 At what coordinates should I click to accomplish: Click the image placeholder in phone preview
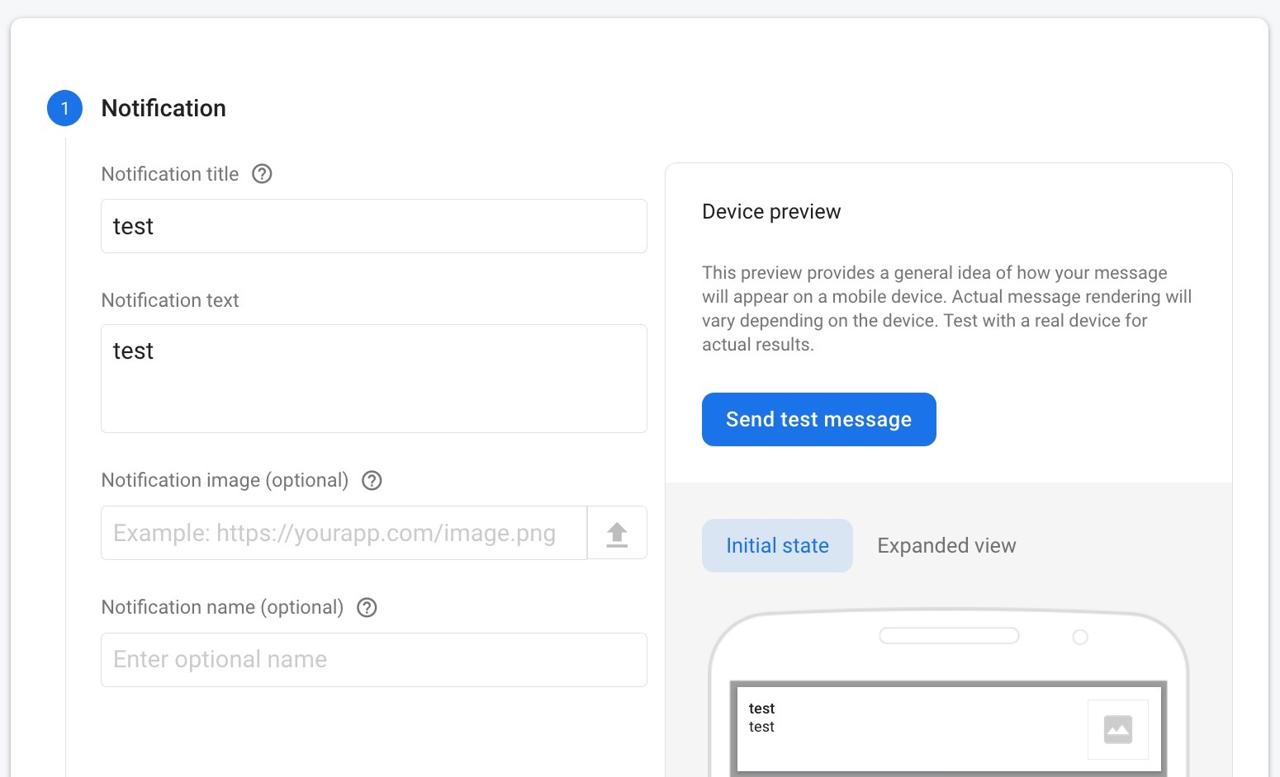point(1118,729)
